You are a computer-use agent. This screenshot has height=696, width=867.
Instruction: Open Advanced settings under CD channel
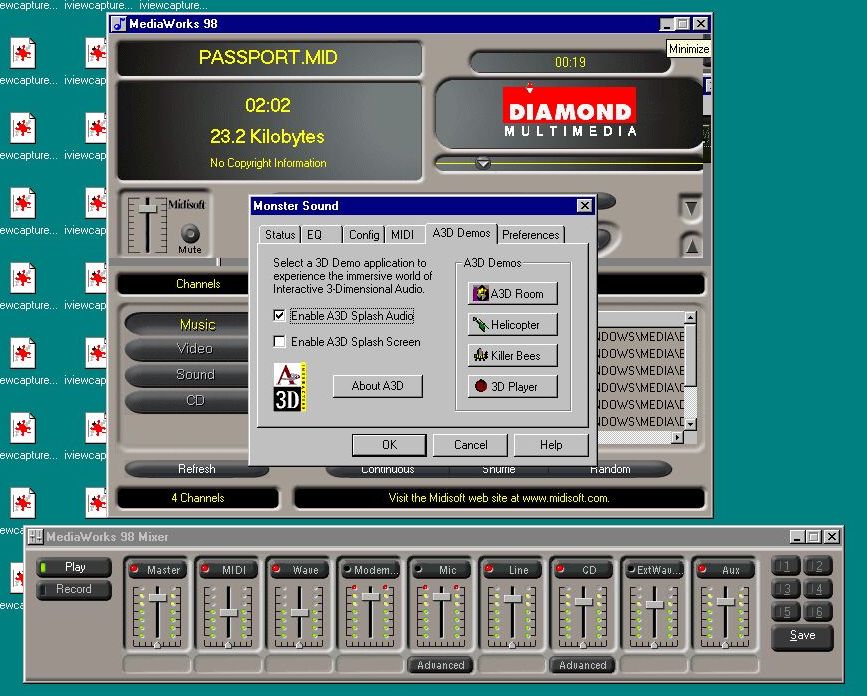coord(583,665)
